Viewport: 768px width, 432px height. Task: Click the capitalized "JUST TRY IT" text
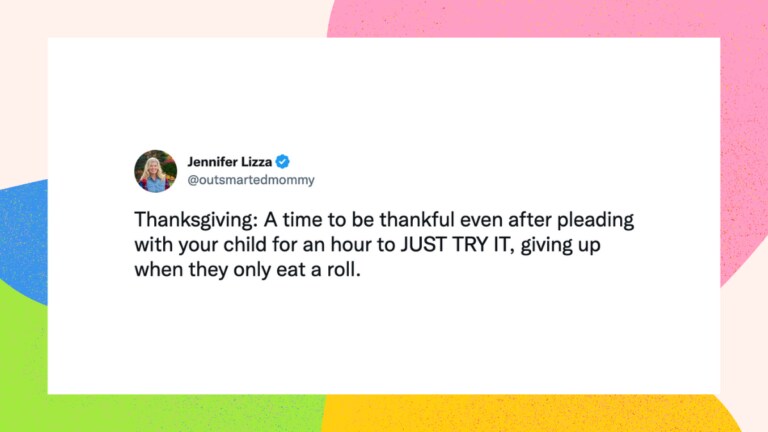456,244
